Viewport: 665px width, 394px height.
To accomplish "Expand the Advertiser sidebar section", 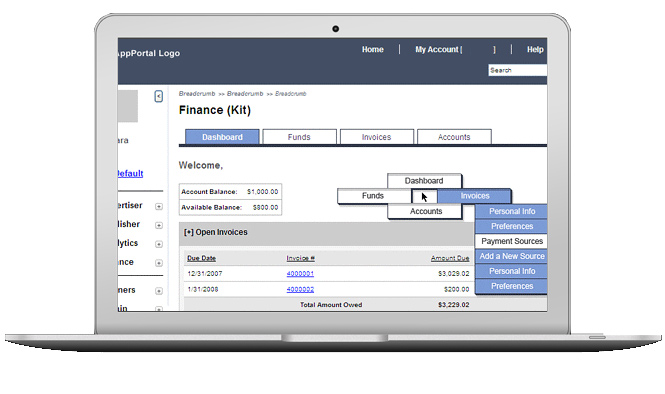I will [159, 207].
